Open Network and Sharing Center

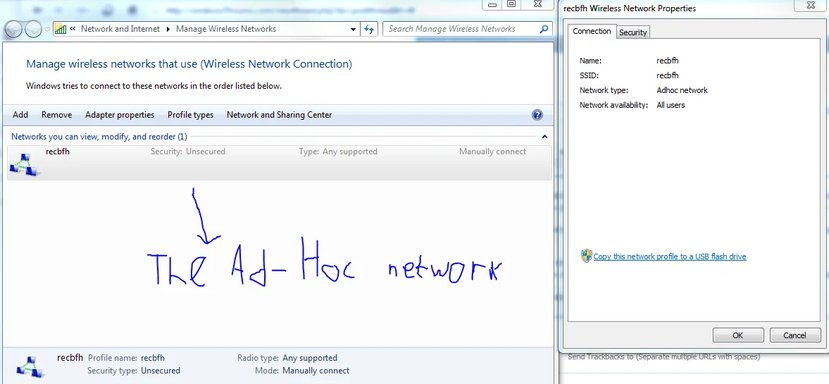point(279,115)
